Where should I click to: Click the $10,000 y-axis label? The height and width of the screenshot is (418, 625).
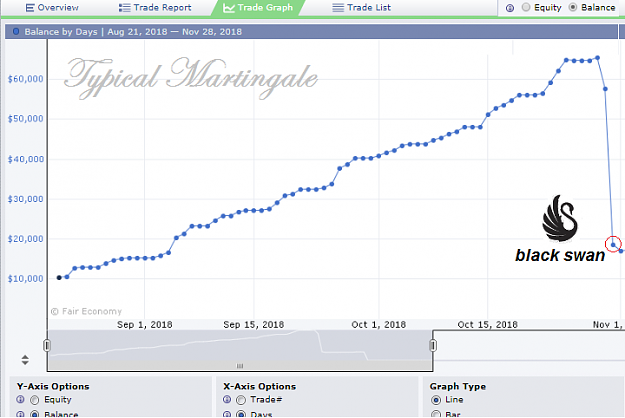click(x=26, y=279)
